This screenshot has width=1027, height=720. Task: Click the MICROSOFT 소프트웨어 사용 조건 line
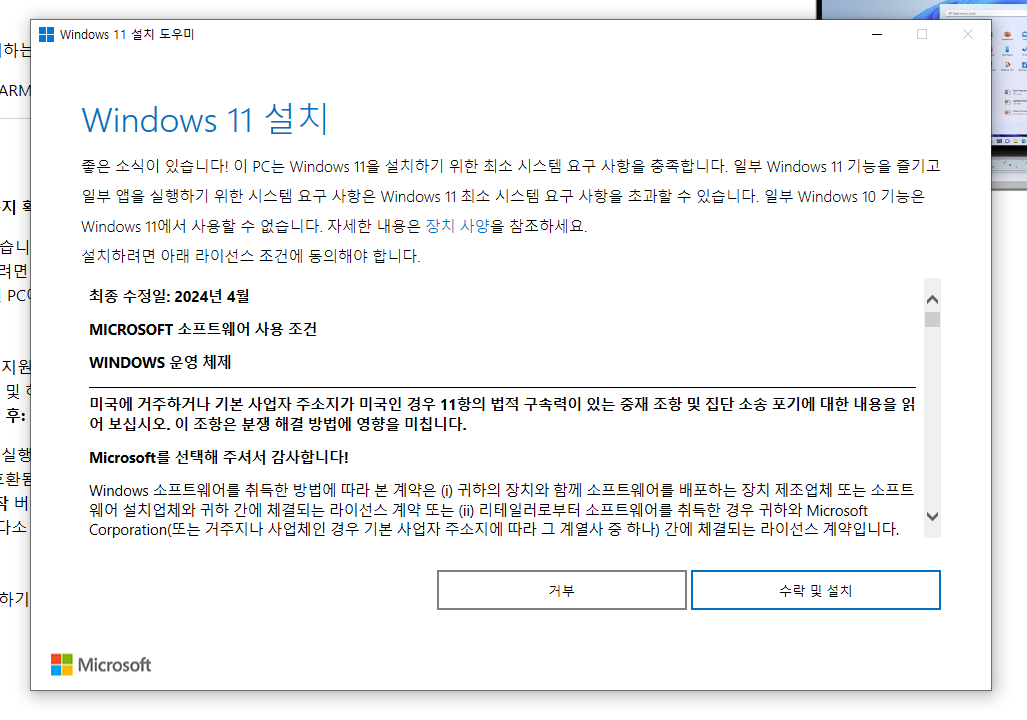click(203, 329)
